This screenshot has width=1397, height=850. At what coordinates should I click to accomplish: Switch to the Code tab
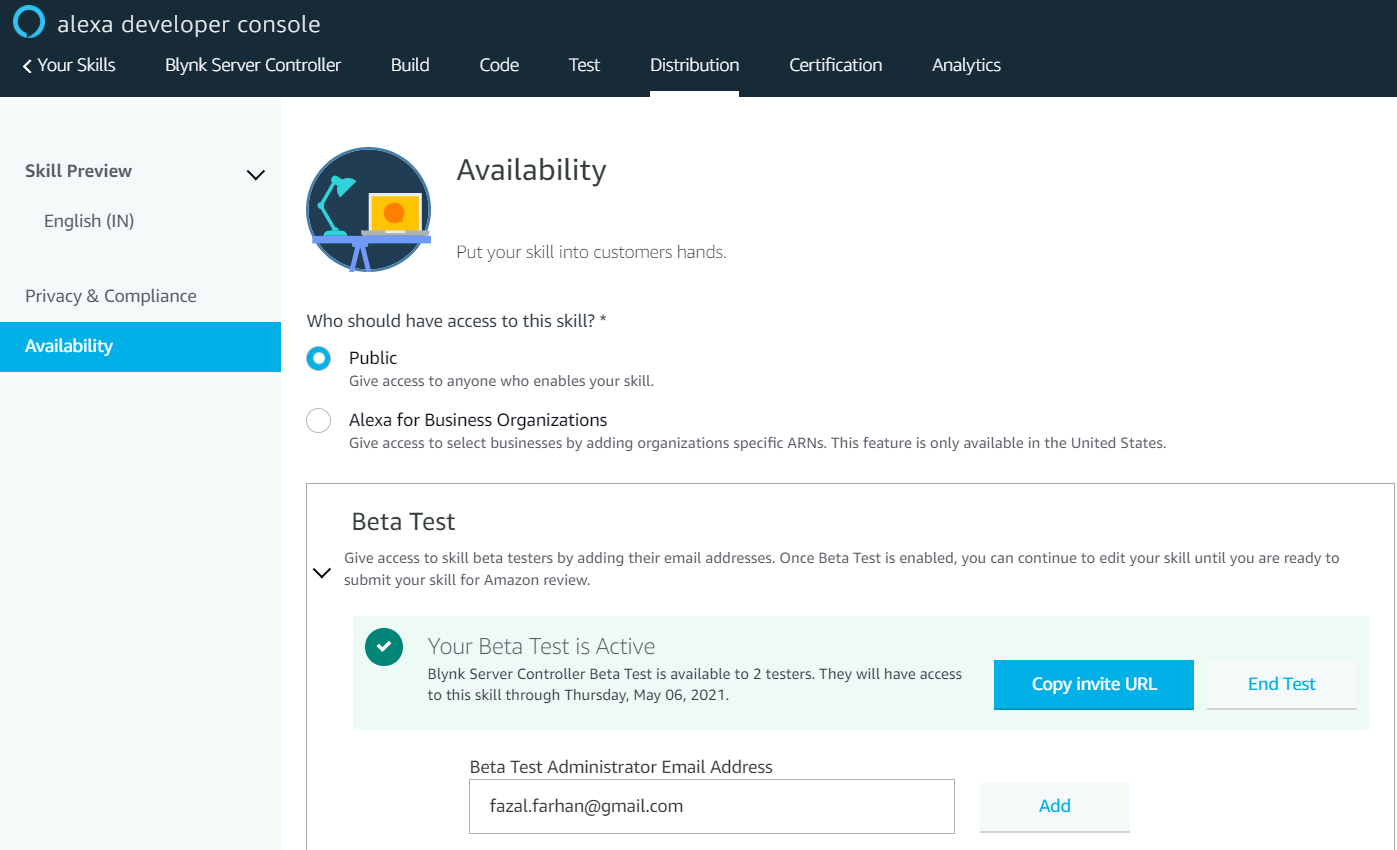pos(499,65)
